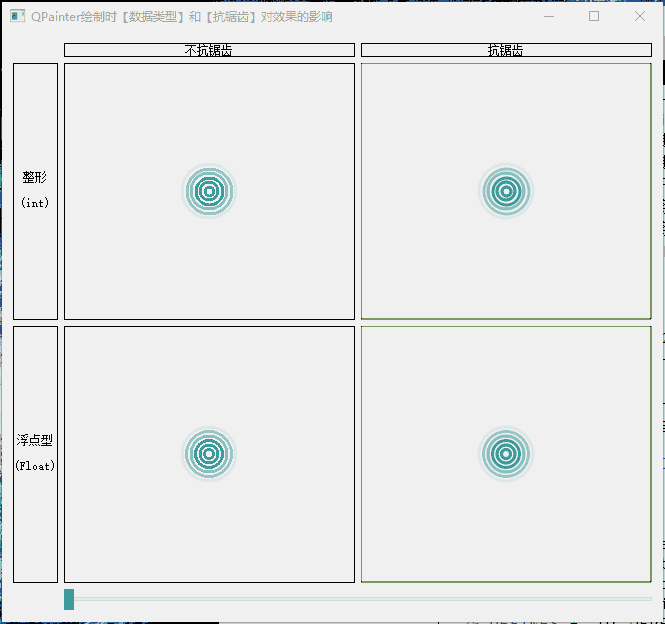
Task: Click the slider track at the bottom
Action: (358, 599)
